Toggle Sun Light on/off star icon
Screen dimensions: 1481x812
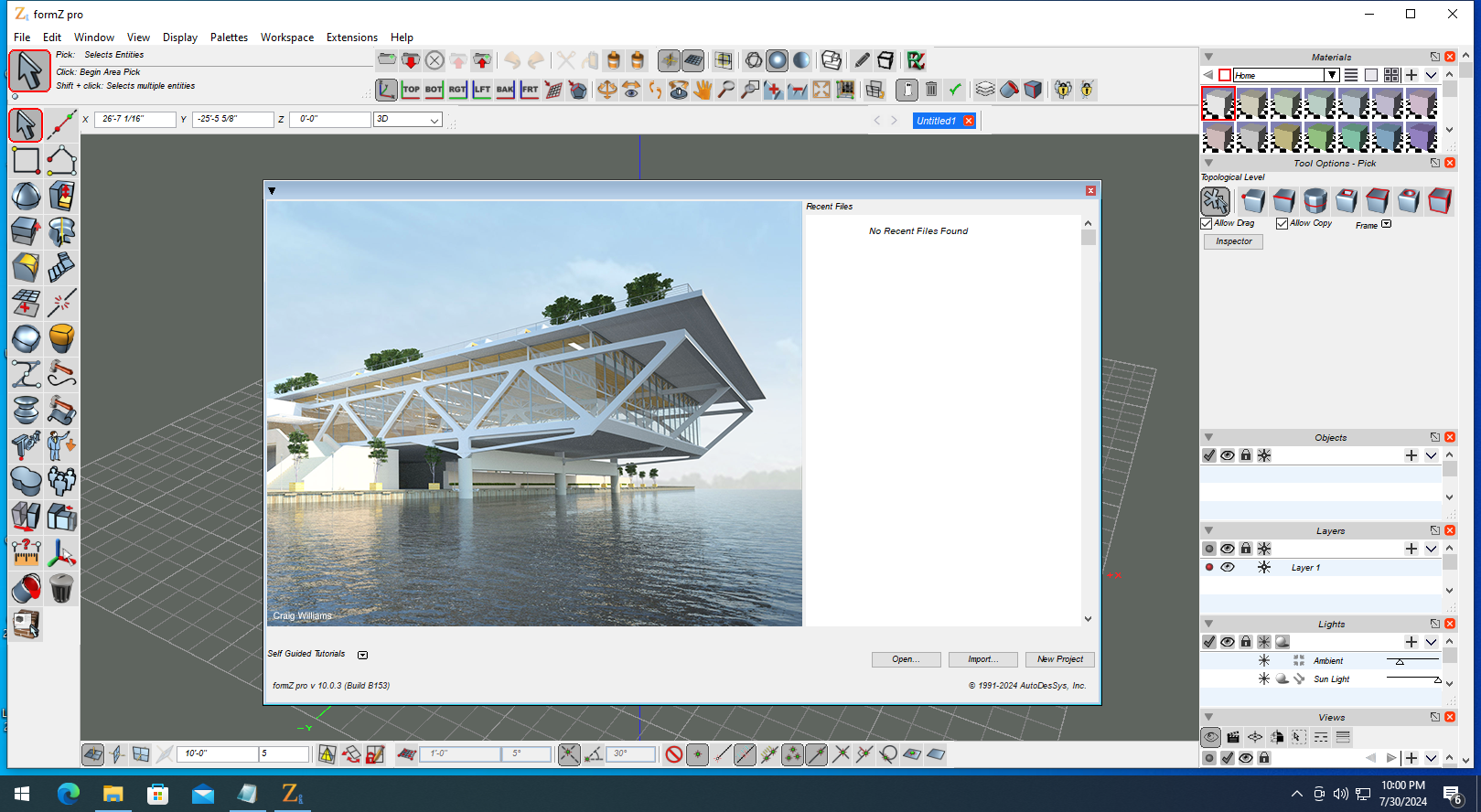tap(1264, 678)
